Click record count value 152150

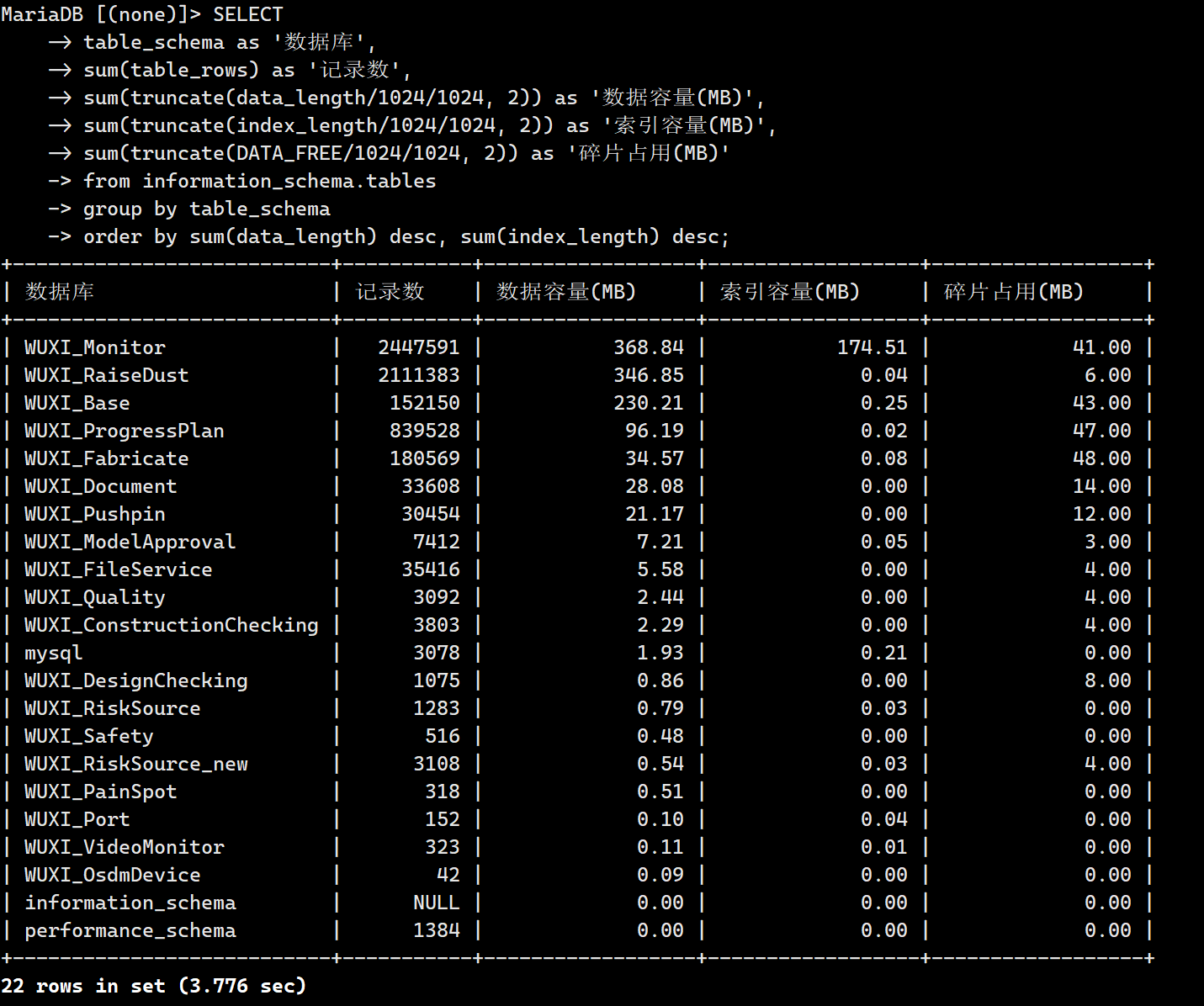(425, 403)
